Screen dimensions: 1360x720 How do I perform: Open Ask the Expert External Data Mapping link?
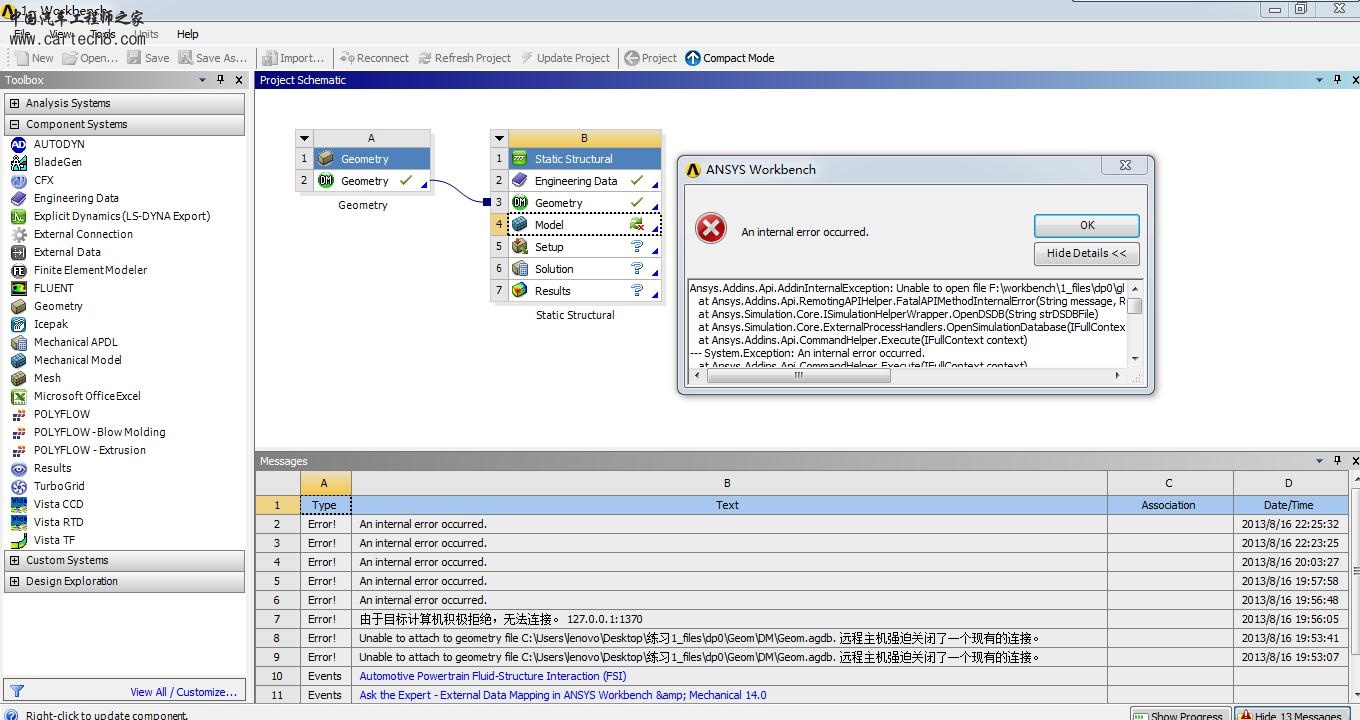click(563, 695)
